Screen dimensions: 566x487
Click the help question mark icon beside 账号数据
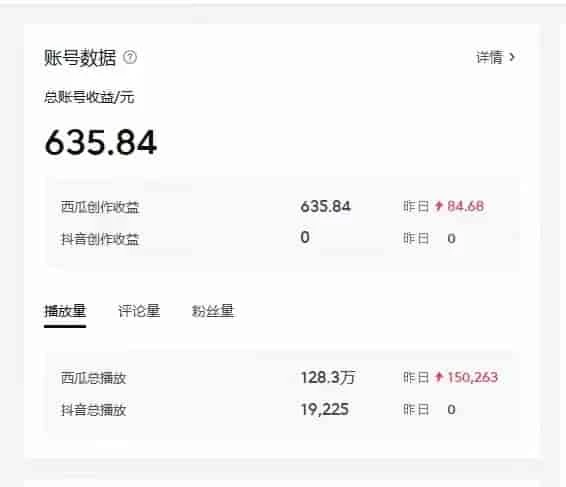click(x=130, y=57)
